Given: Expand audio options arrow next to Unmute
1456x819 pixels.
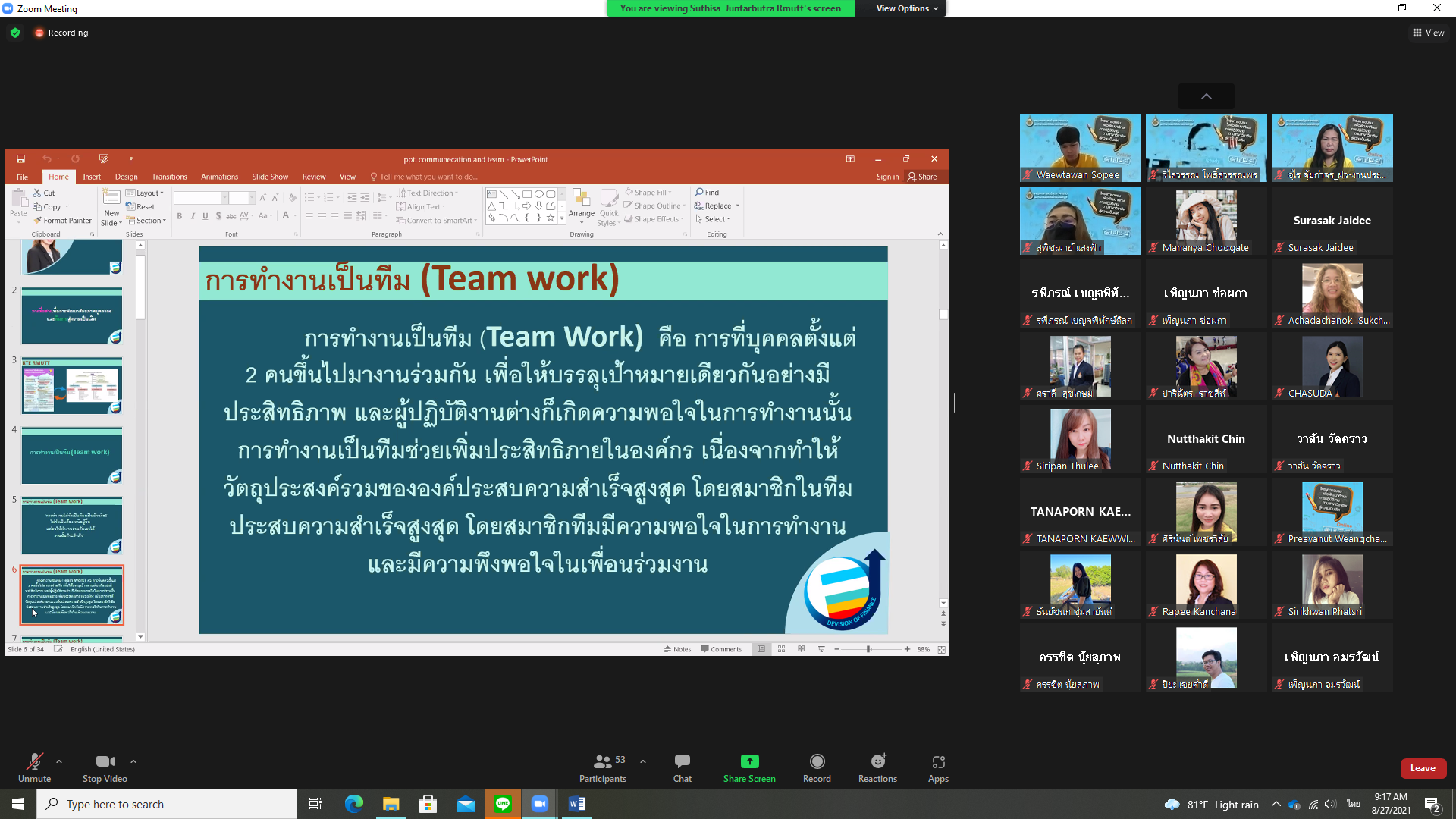Looking at the screenshot, I should tap(59, 761).
